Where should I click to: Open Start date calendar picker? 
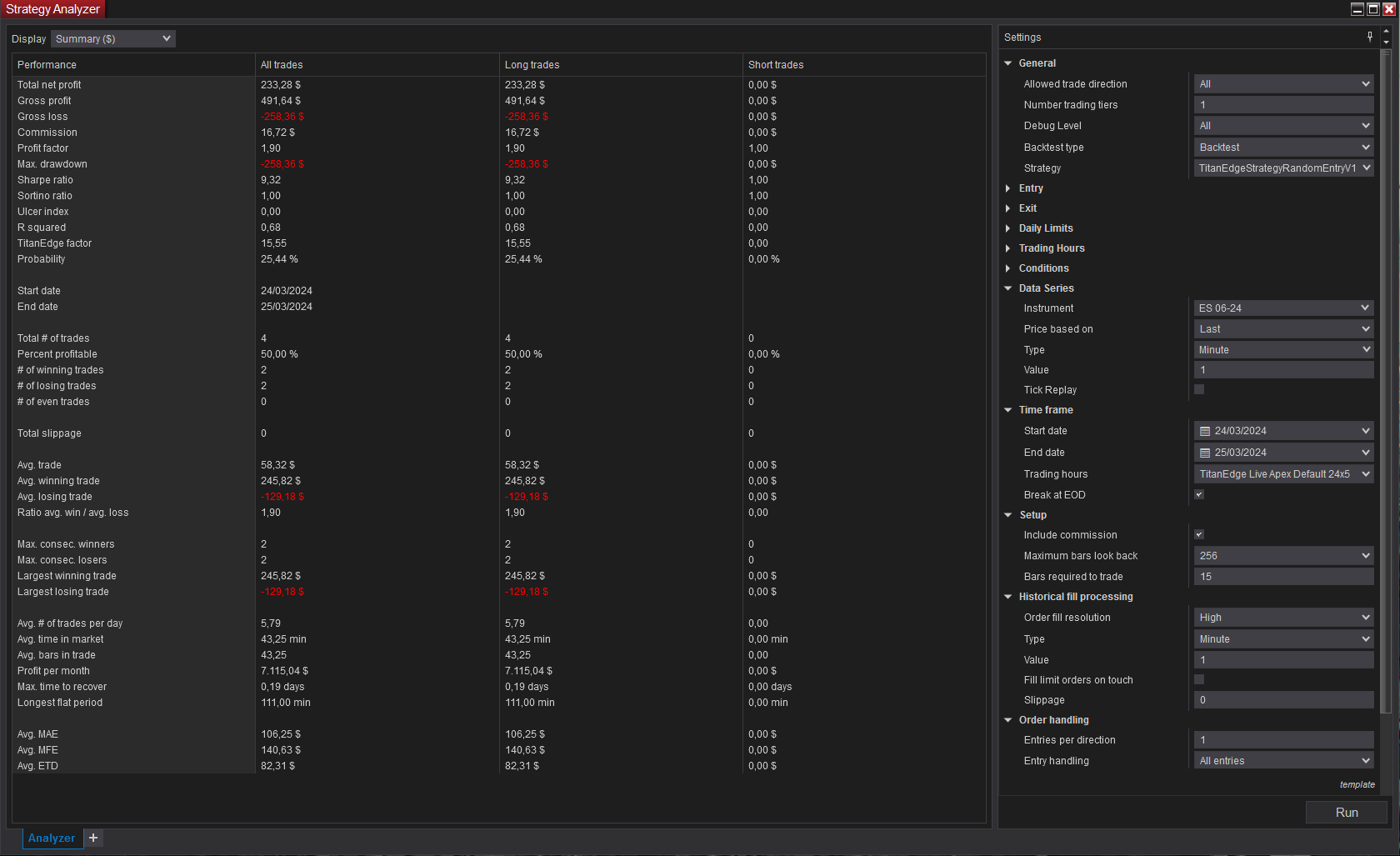coord(1205,431)
